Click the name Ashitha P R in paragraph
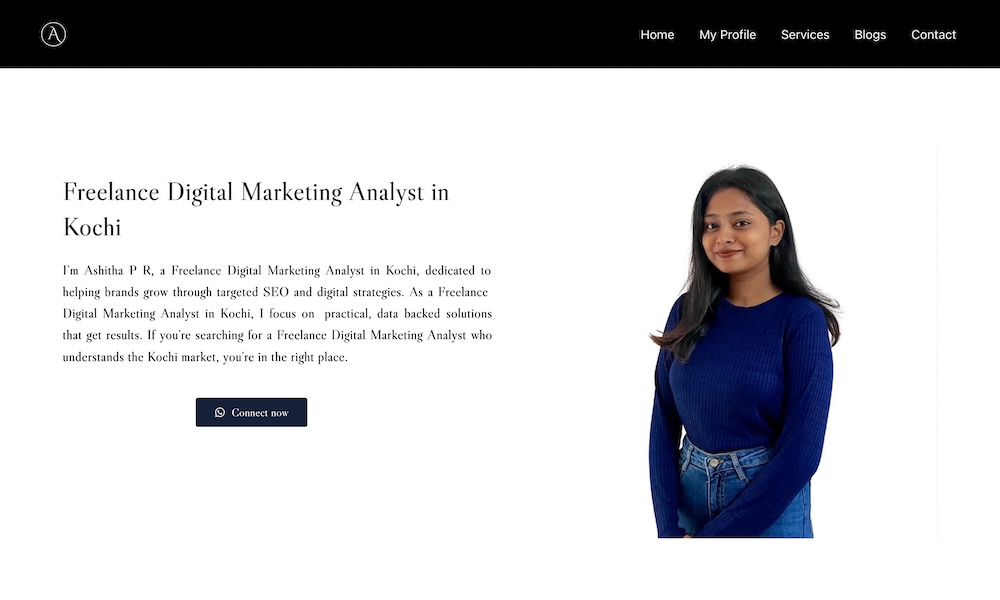This screenshot has height=600, width=1000. 118,270
